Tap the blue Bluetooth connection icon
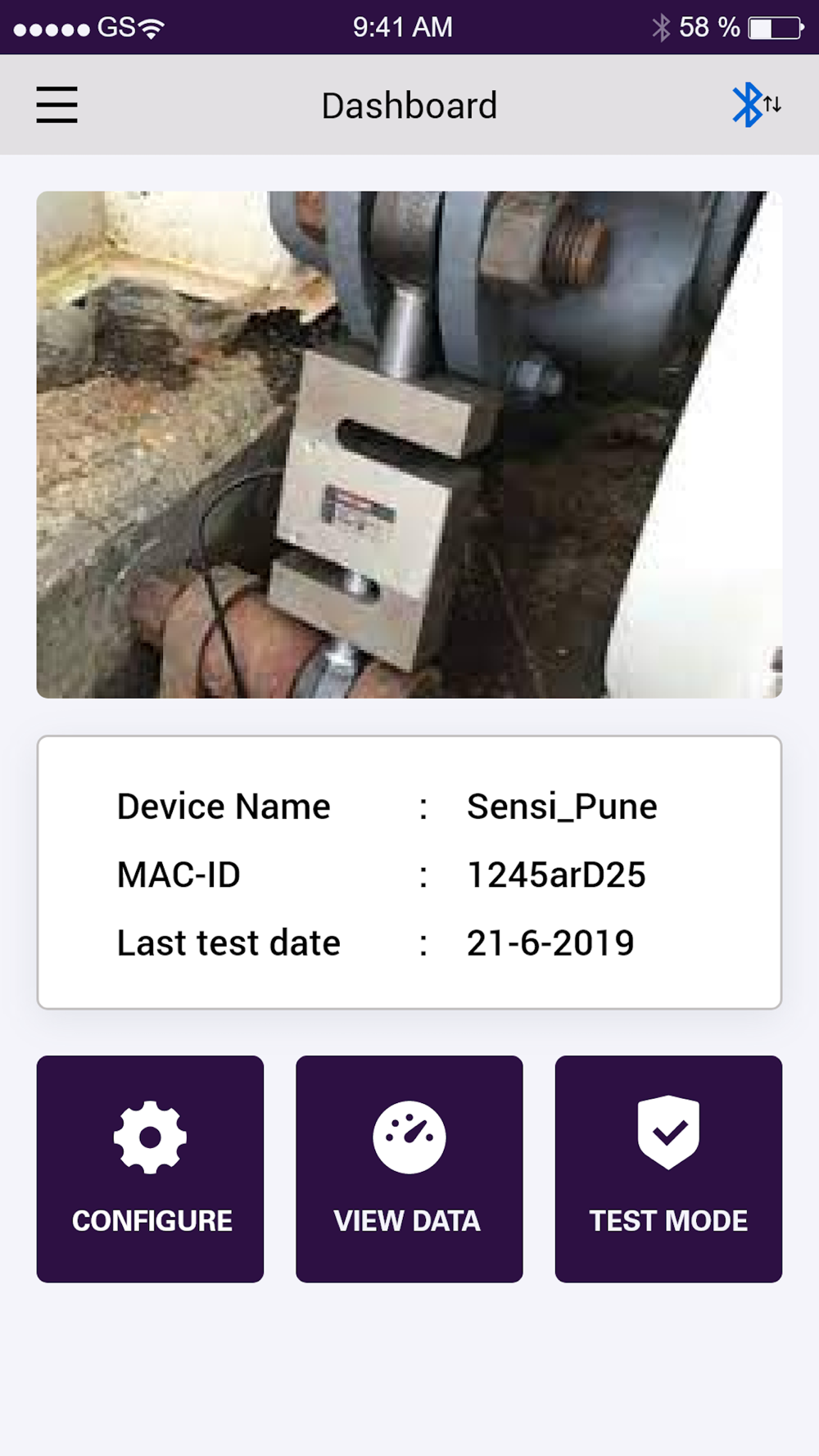 tap(756, 105)
